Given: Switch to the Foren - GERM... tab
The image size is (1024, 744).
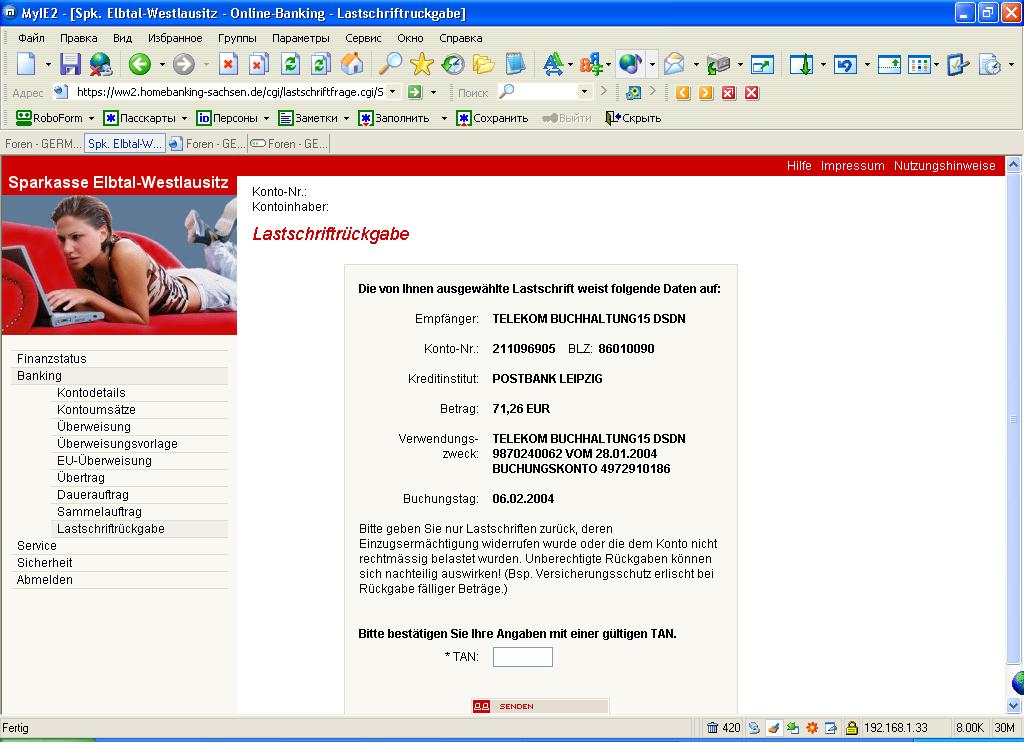Looking at the screenshot, I should click(42, 144).
